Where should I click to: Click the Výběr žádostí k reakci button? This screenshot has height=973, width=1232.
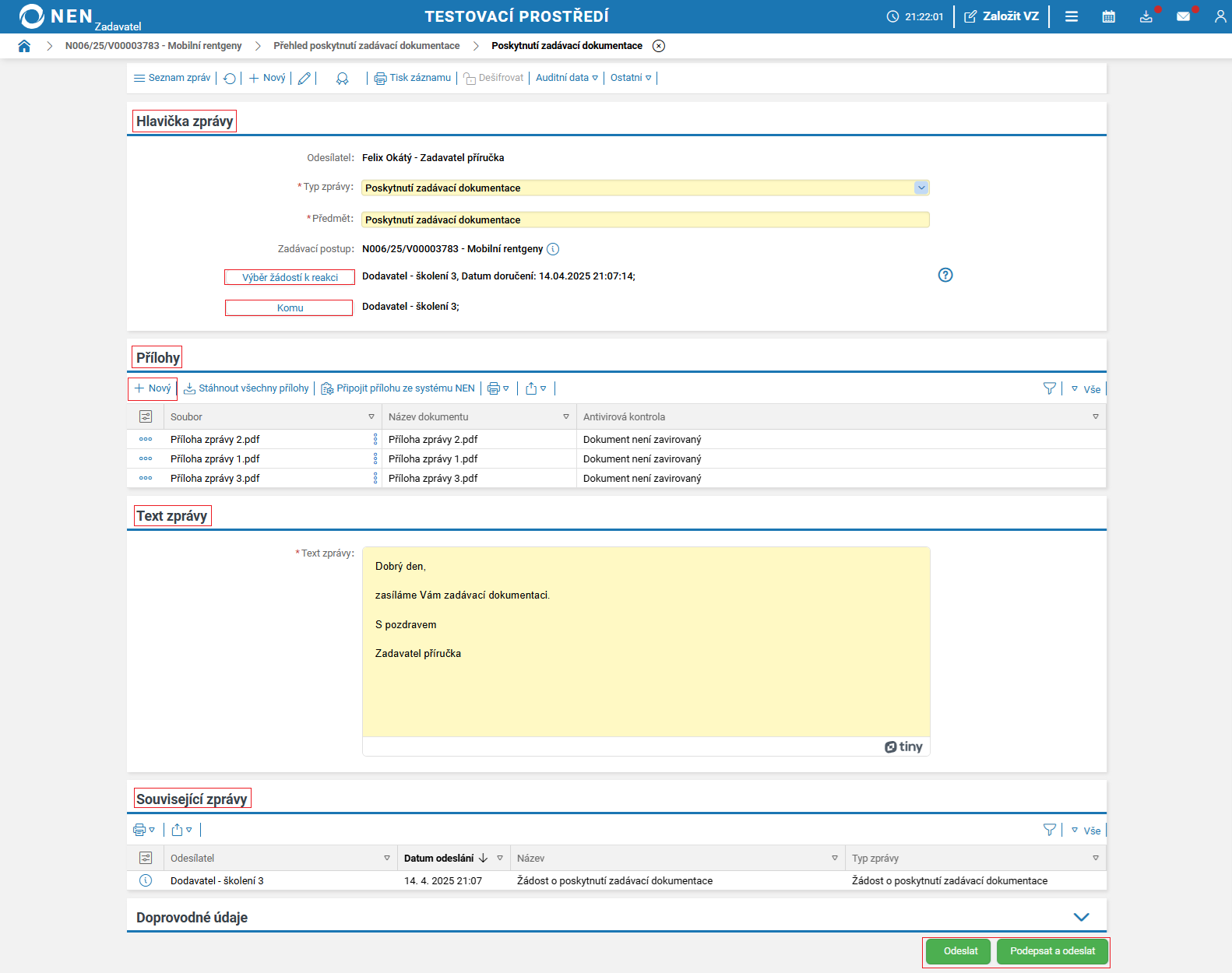[x=290, y=278]
